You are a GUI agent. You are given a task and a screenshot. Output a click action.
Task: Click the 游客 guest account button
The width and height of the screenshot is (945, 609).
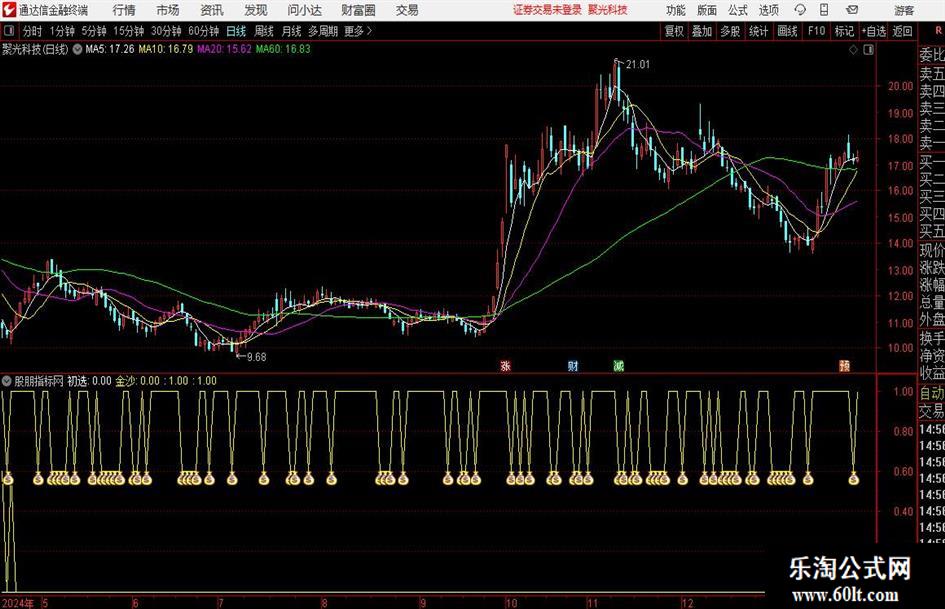point(904,10)
